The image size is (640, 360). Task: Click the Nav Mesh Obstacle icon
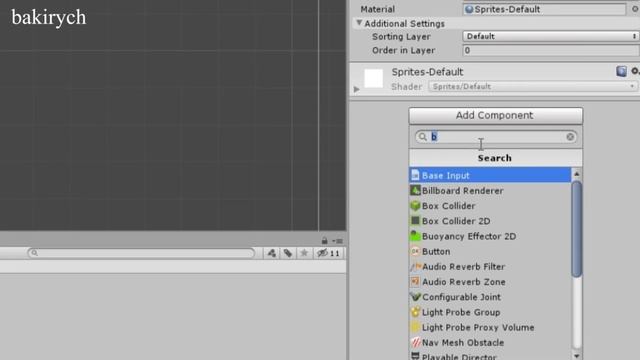[x=415, y=342]
